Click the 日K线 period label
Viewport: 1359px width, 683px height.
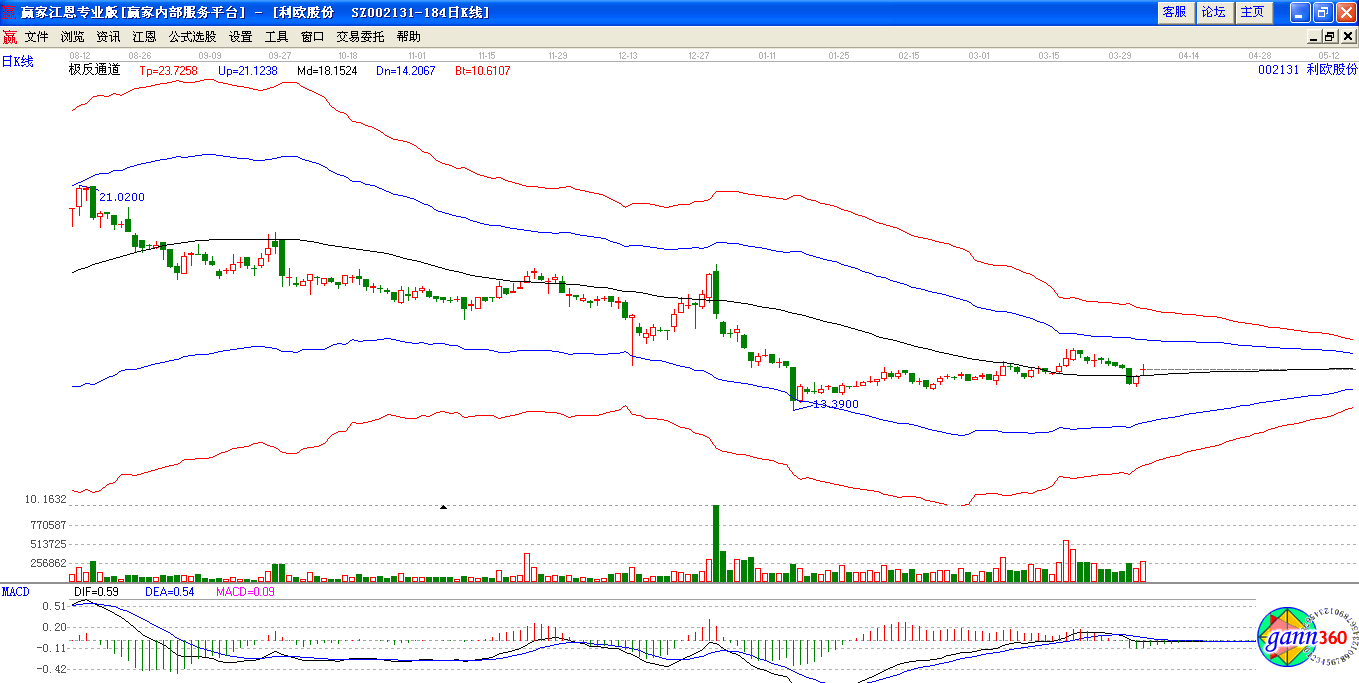[17, 61]
